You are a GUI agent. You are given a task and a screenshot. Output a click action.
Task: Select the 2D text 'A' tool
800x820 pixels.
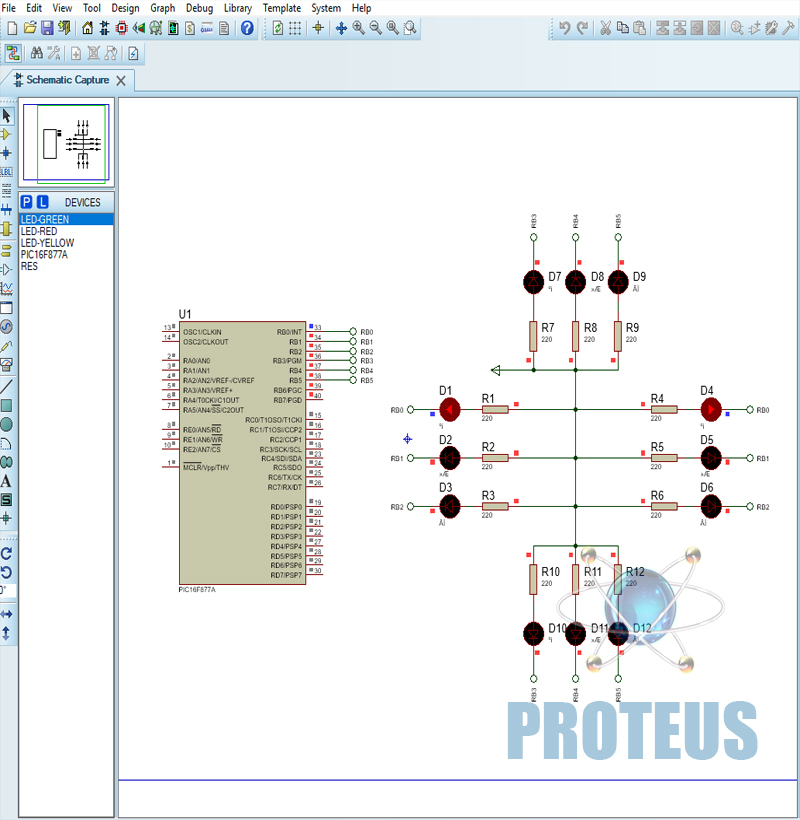(x=6, y=481)
